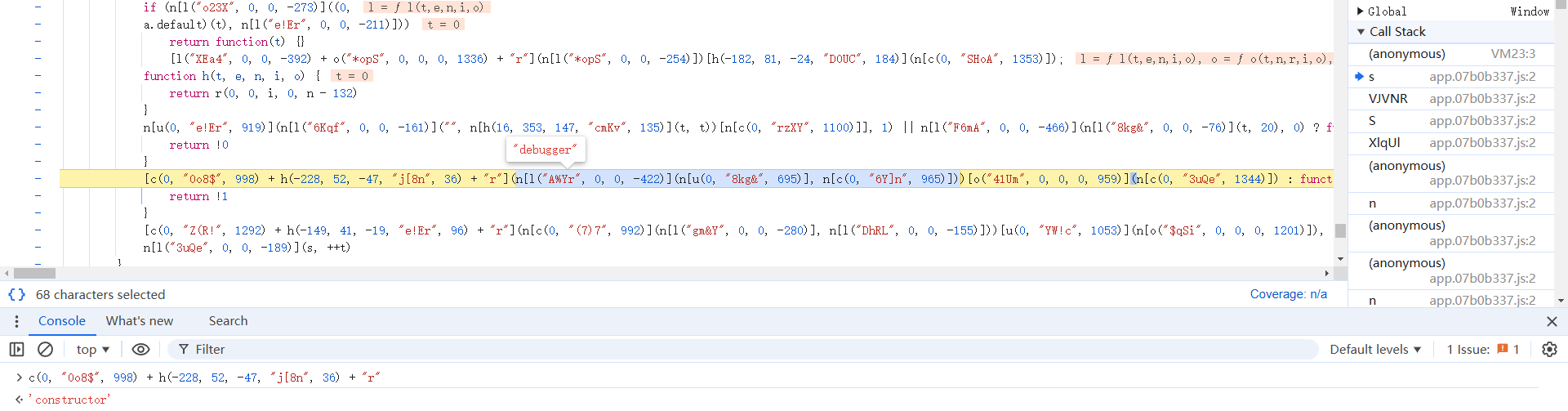Collapse the Call Stack section

click(1361, 32)
